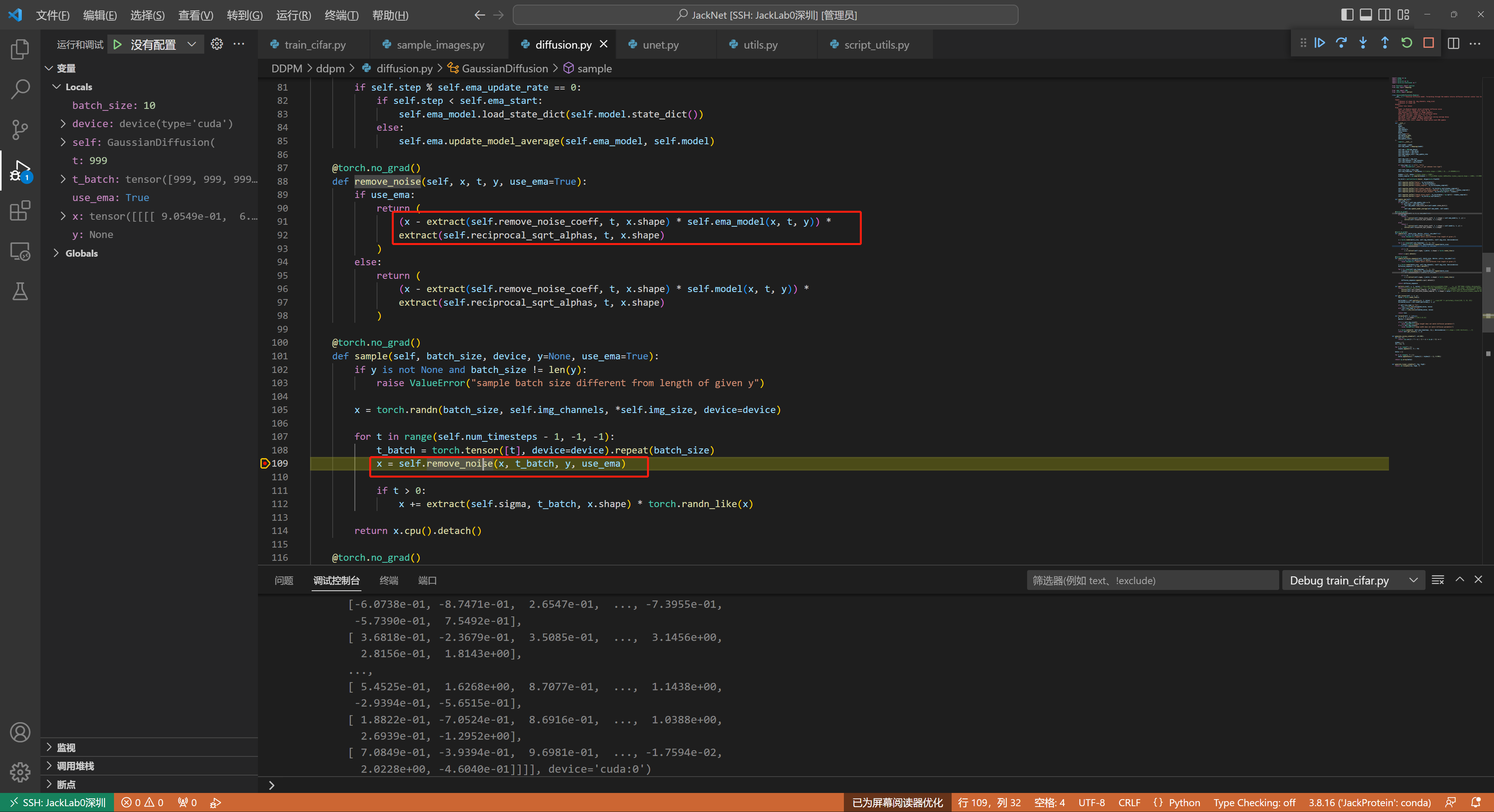1494x812 pixels.
Task: Open the debug view more actions ellipsis
Action: click(x=239, y=44)
